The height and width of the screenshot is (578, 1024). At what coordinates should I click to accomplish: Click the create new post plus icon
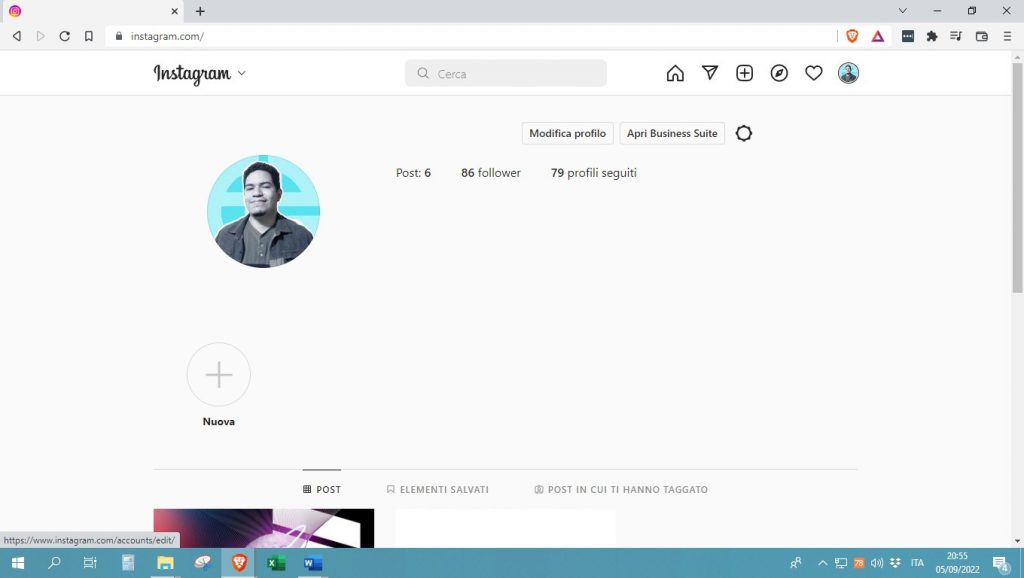pyautogui.click(x=744, y=73)
